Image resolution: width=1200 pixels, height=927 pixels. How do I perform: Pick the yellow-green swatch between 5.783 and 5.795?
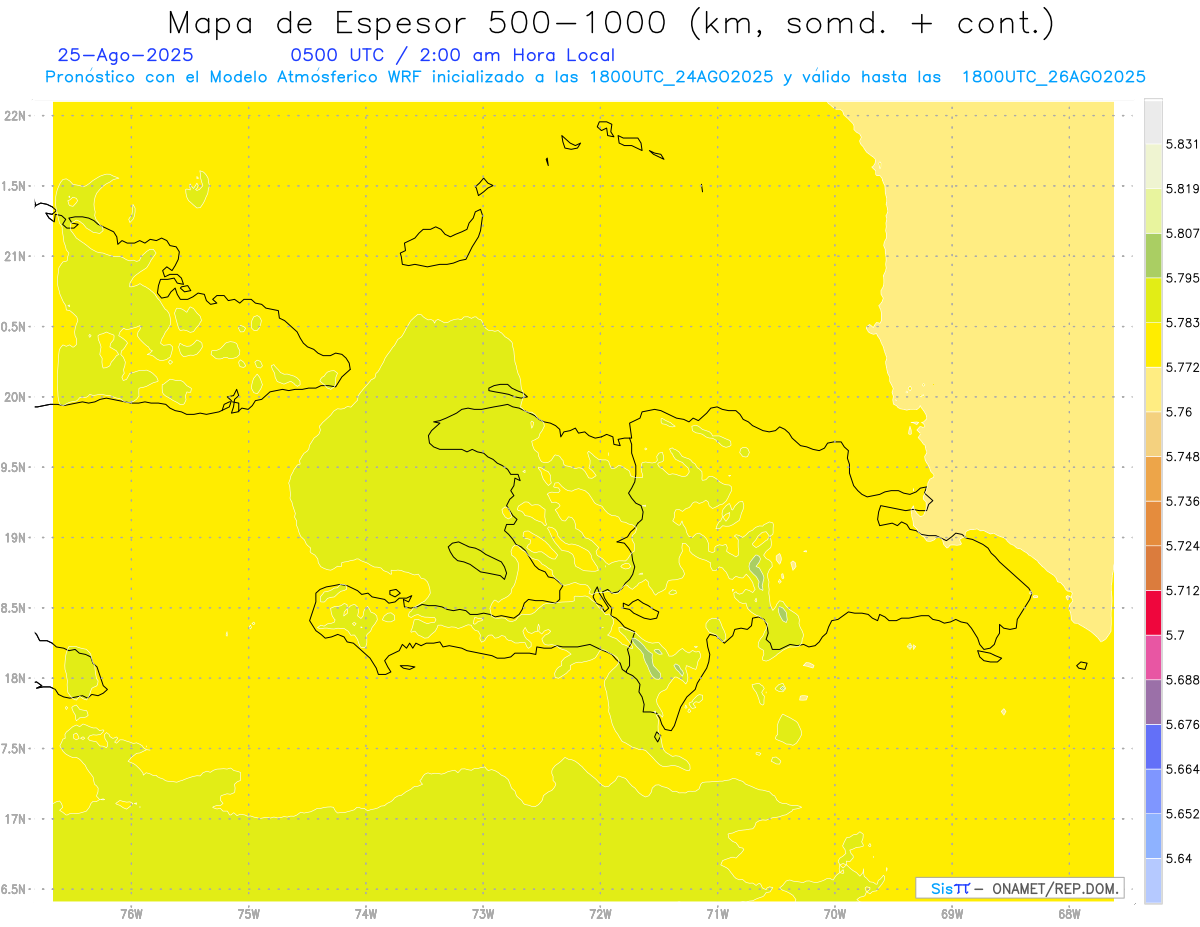point(1153,300)
